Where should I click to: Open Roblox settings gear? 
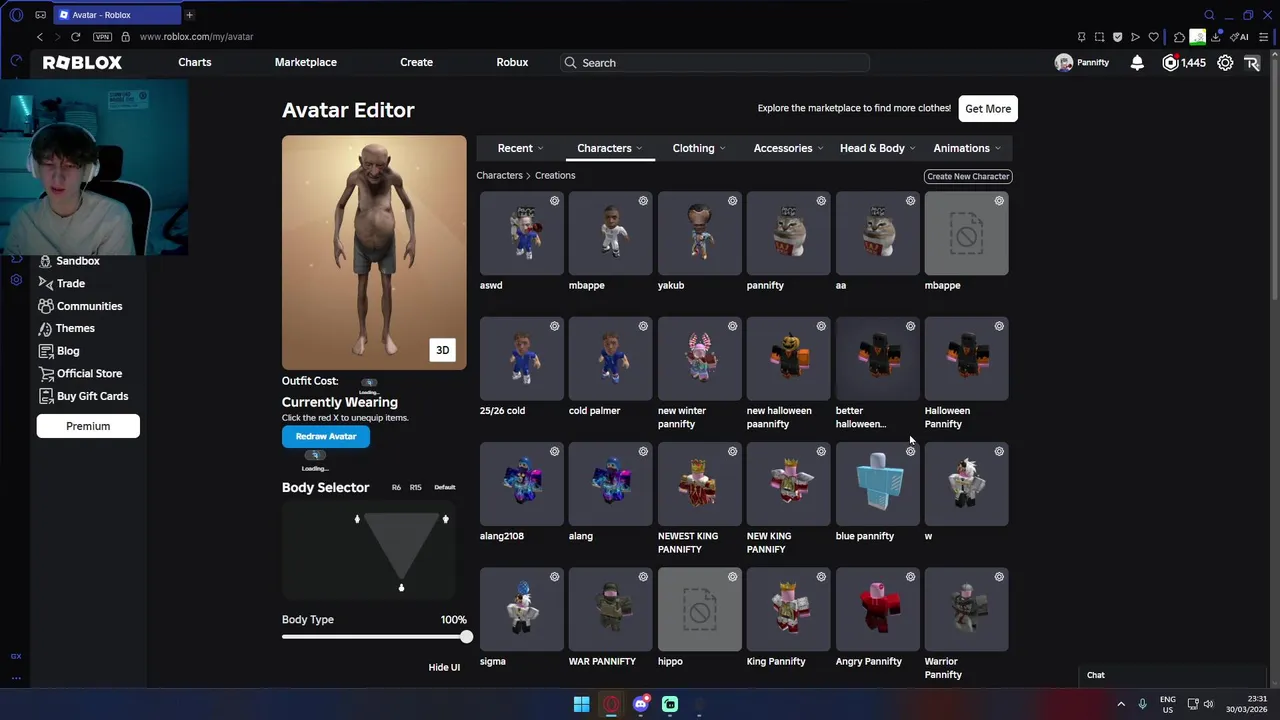pyautogui.click(x=1225, y=62)
